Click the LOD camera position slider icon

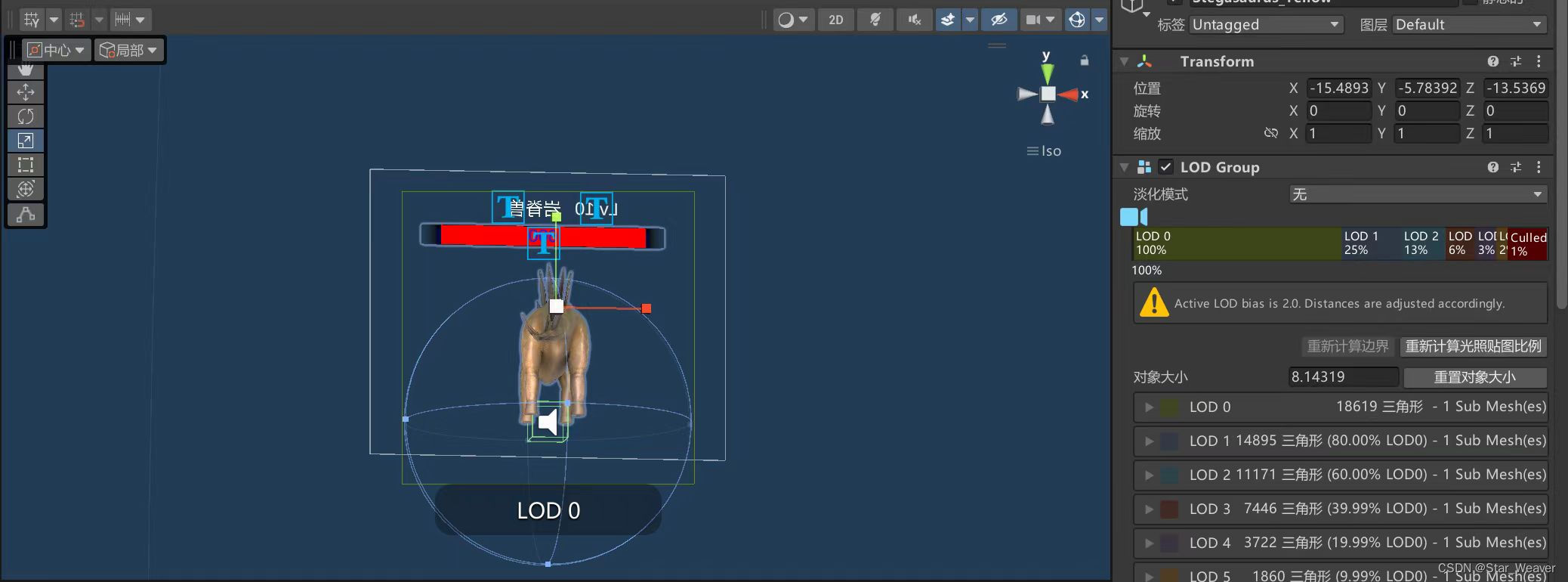pyautogui.click(x=1134, y=217)
